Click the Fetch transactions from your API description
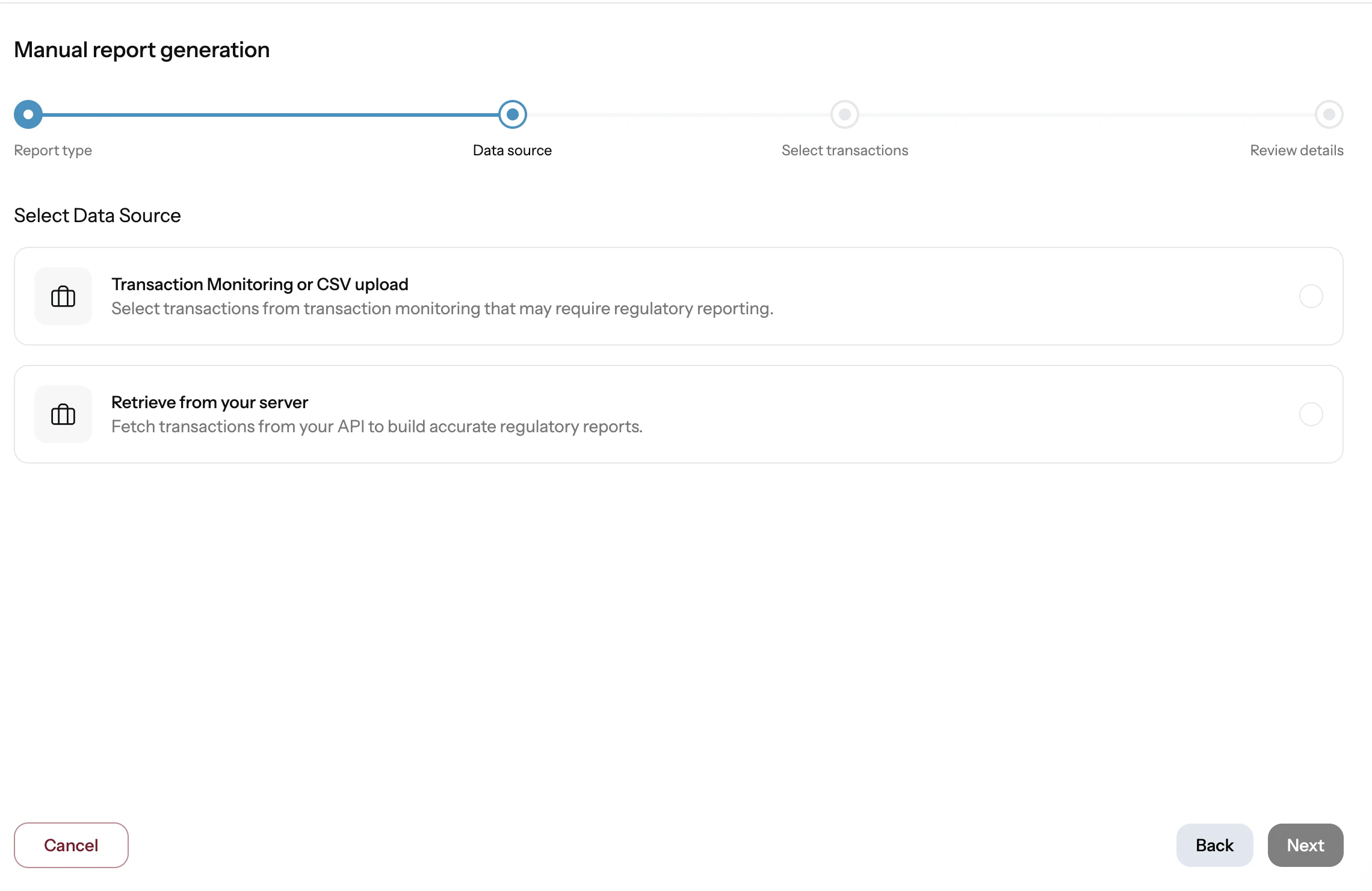 [377, 427]
